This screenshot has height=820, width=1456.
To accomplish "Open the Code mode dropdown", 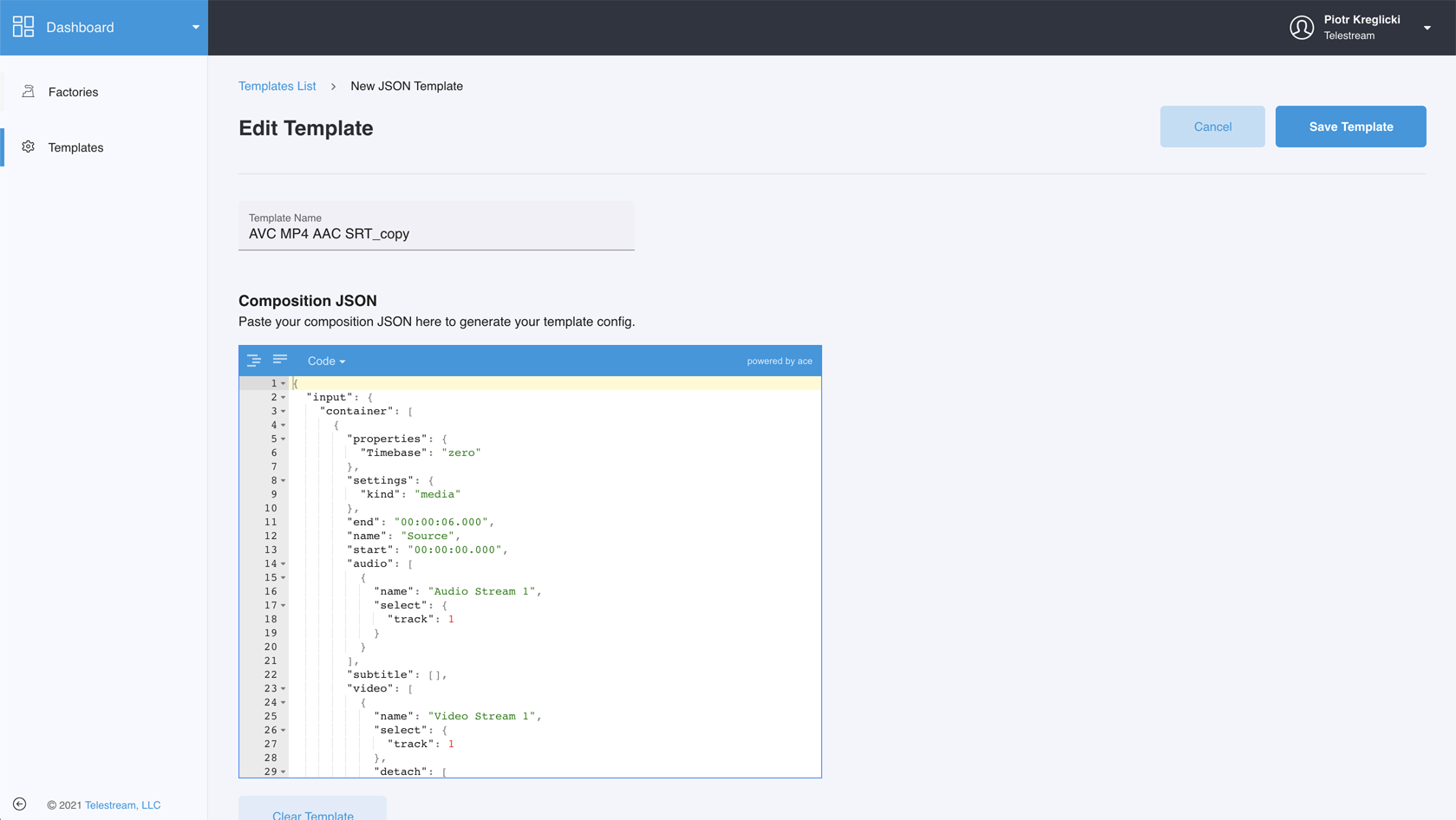I will tap(326, 361).
